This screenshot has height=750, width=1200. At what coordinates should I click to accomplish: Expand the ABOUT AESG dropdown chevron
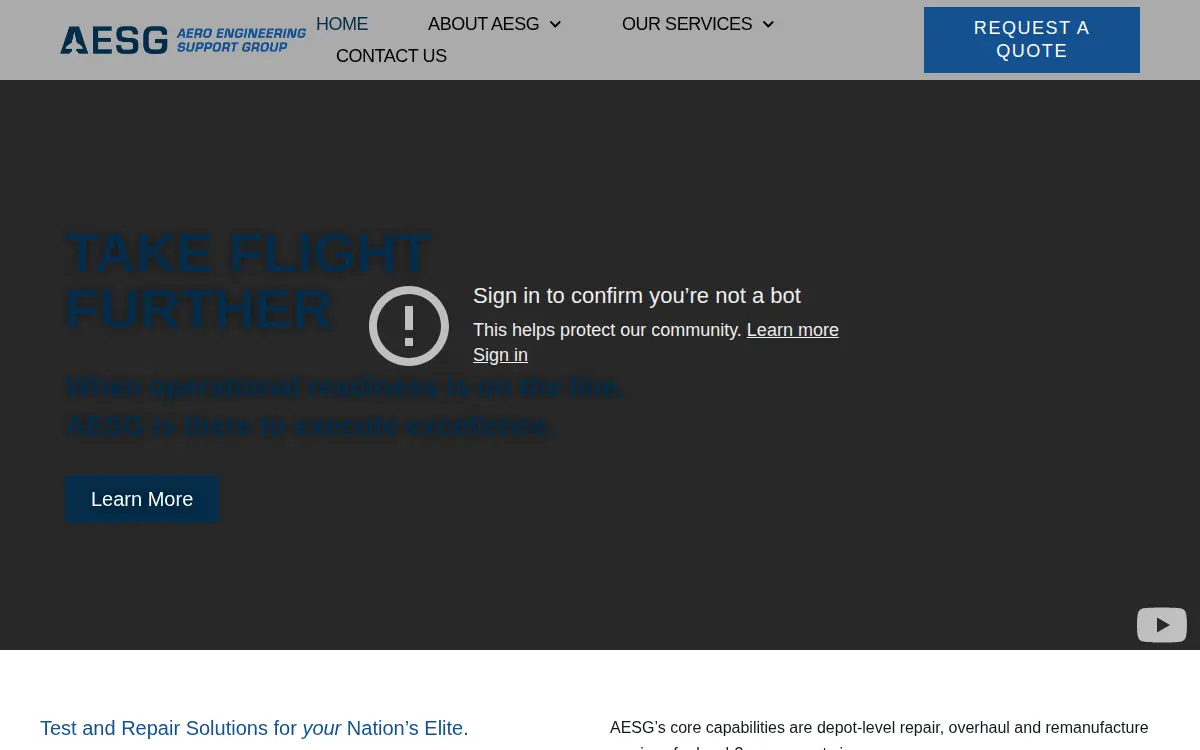click(555, 25)
